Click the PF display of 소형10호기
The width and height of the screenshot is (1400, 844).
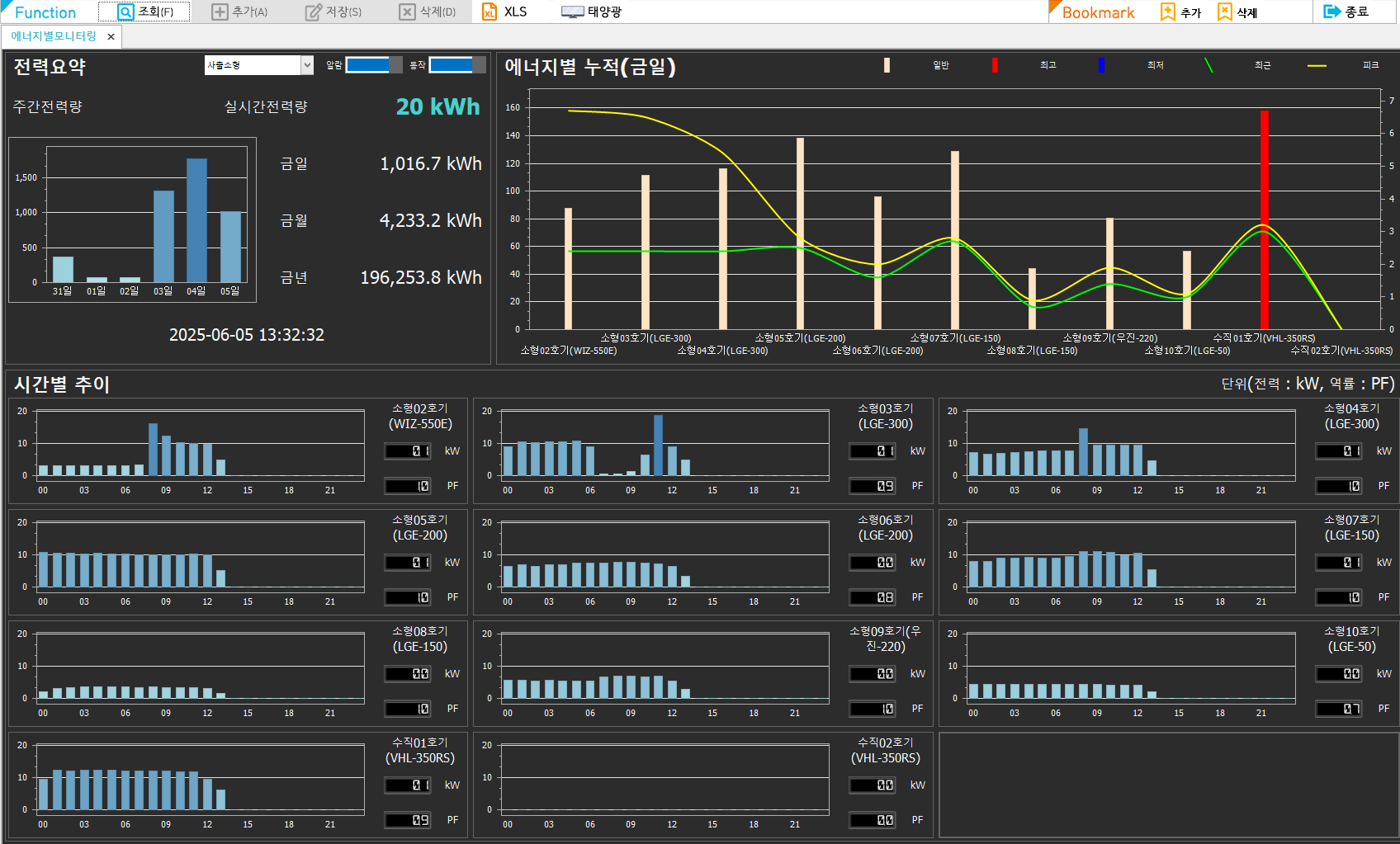(1339, 709)
